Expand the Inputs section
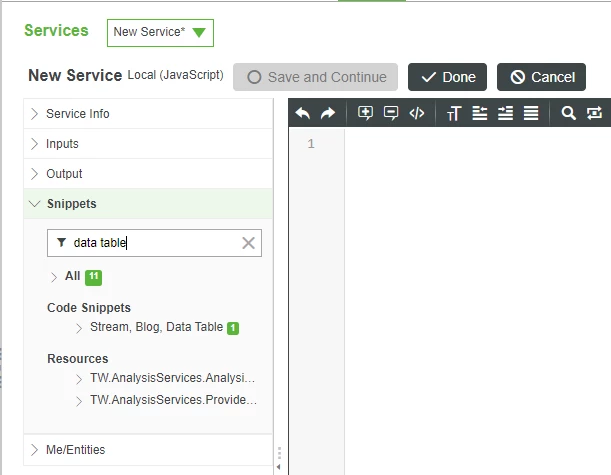 click(x=148, y=144)
